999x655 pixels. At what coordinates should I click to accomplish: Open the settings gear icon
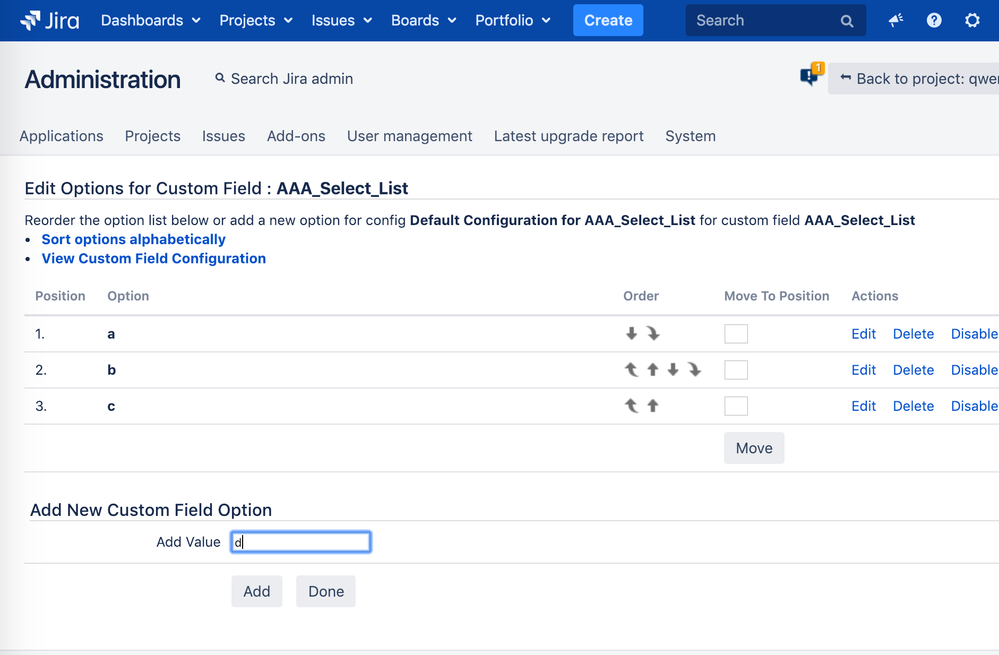(972, 20)
